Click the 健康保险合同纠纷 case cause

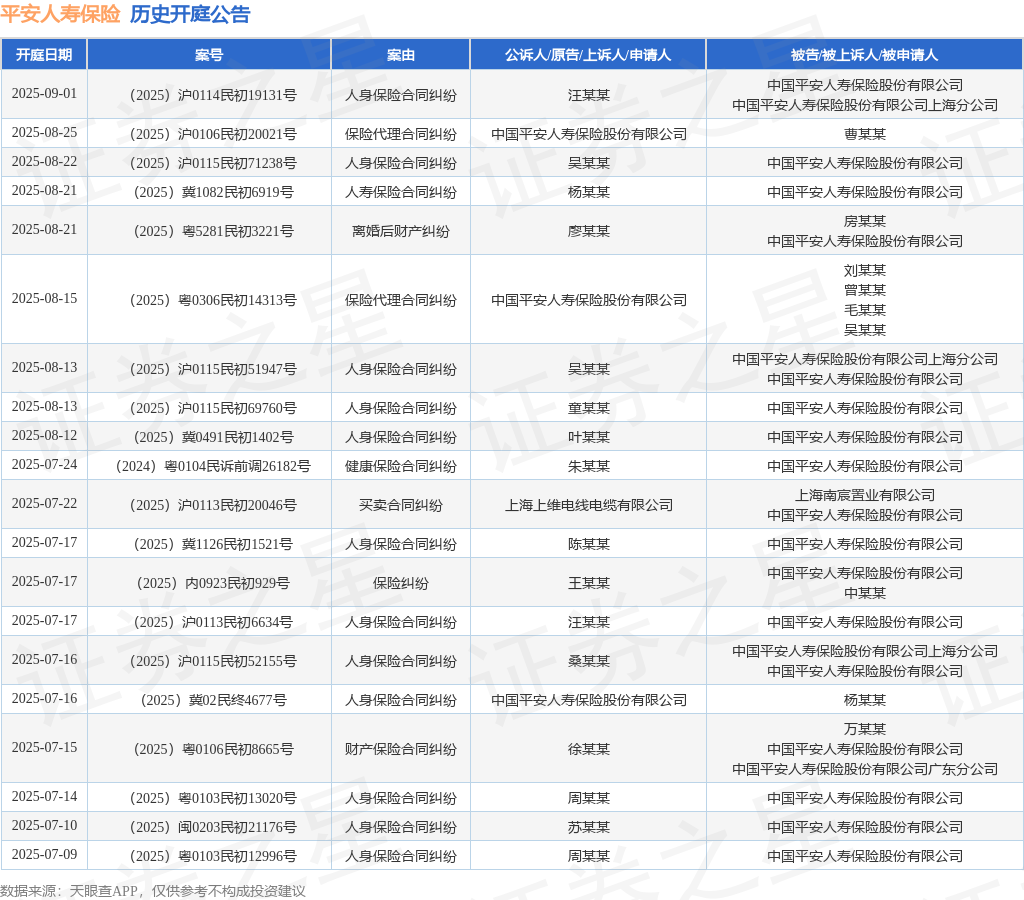[x=400, y=466]
